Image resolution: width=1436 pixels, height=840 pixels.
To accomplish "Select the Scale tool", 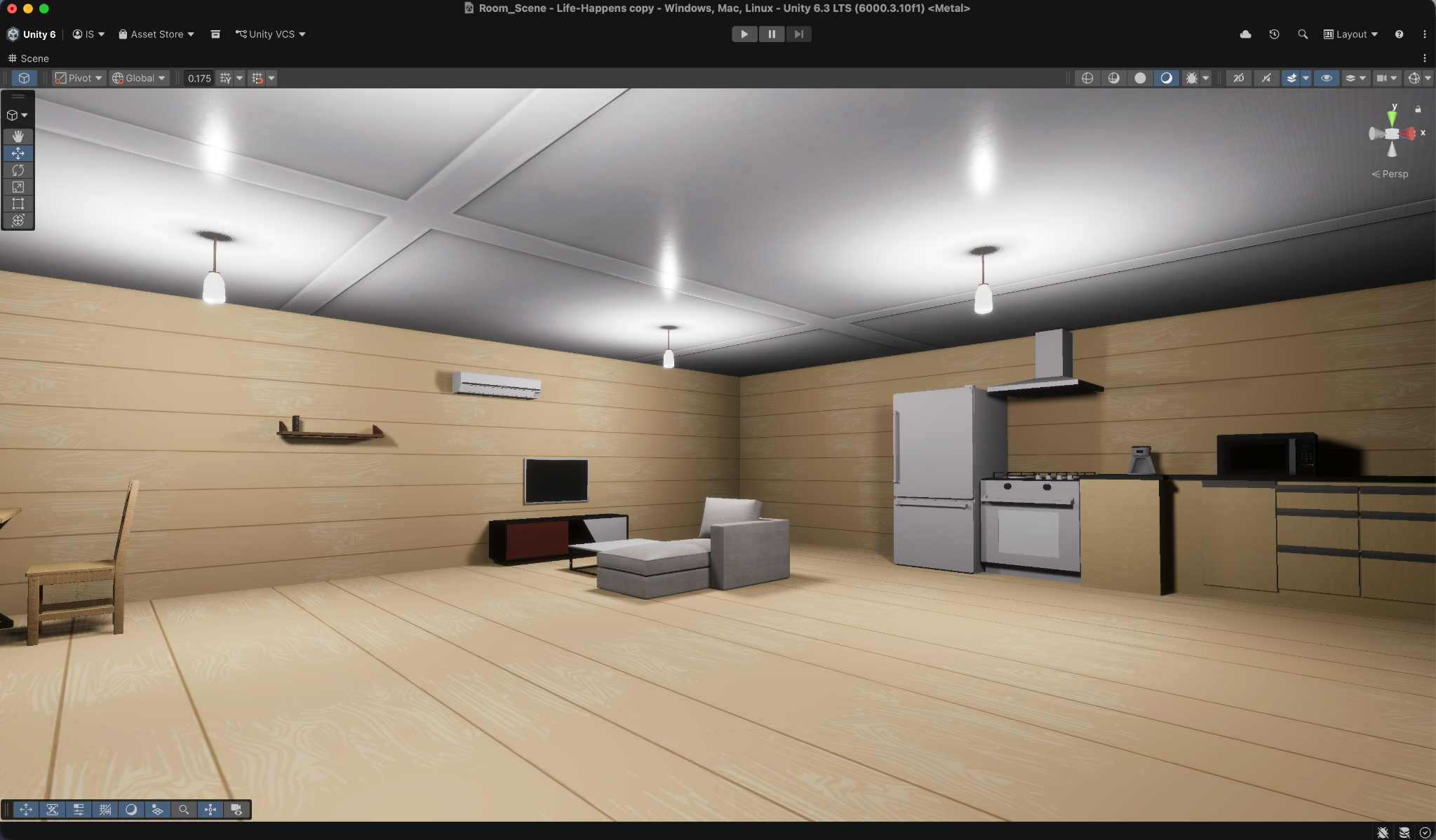I will click(18, 187).
